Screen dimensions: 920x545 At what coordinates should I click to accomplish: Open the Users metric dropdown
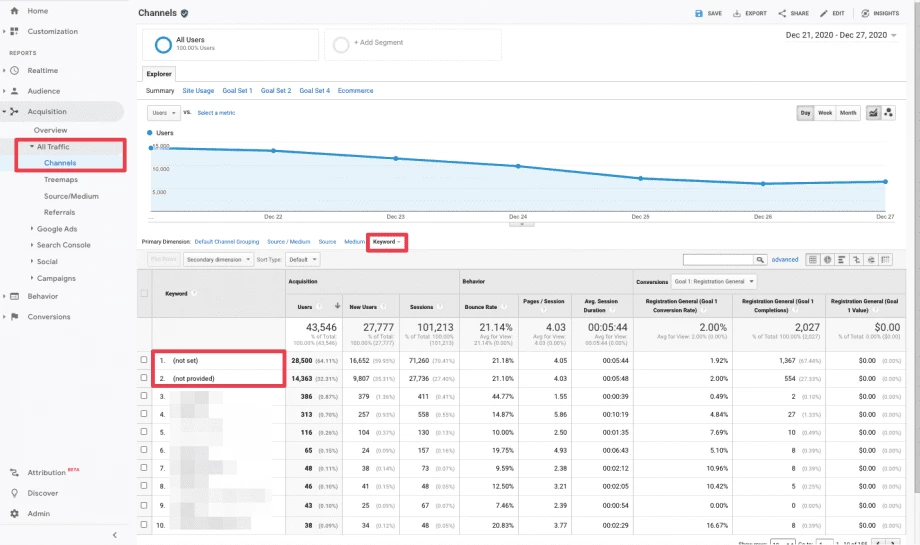[164, 113]
